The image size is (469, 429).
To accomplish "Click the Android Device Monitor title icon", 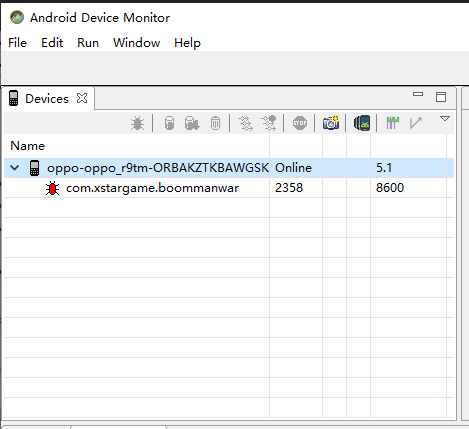I will pos(17,17).
